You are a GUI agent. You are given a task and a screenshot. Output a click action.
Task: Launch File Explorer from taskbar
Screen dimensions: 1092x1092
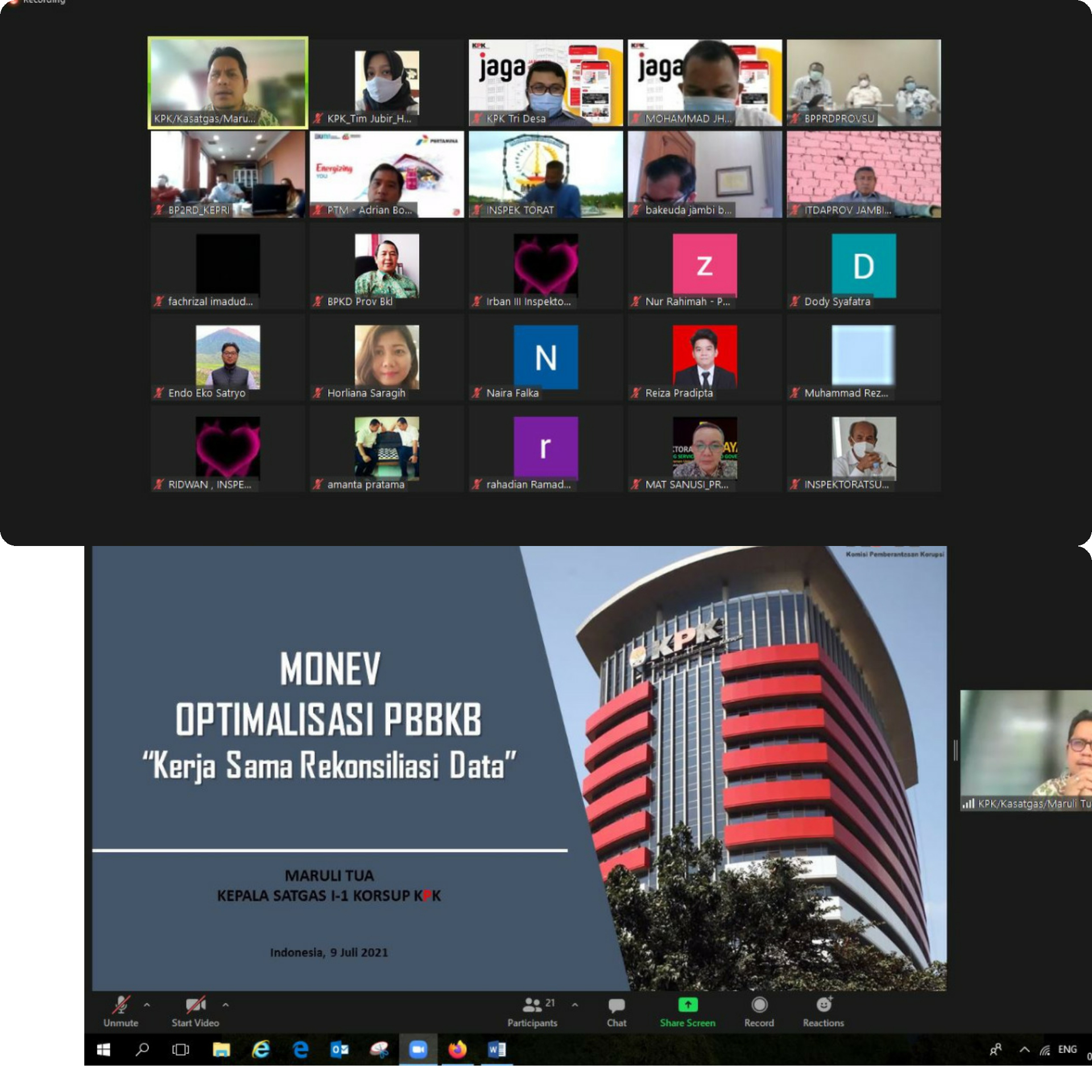(x=221, y=1049)
